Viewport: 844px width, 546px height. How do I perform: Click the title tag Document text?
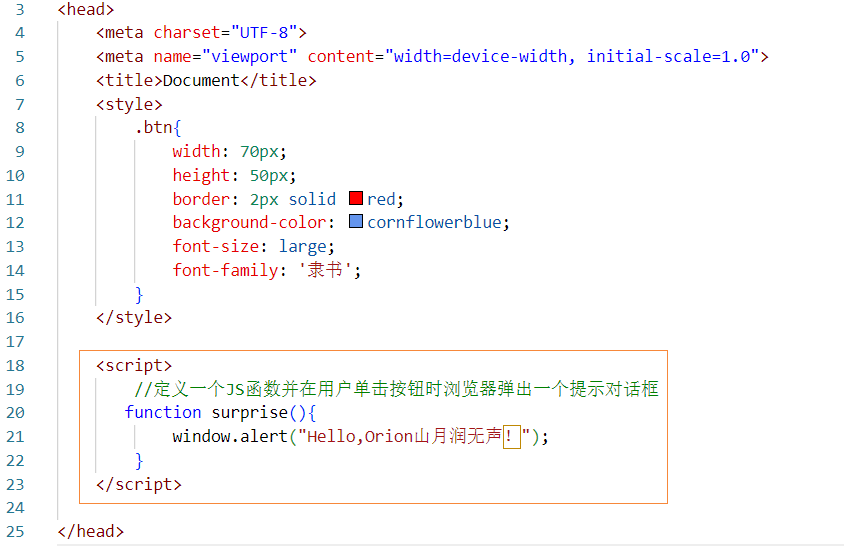pyautogui.click(x=201, y=81)
